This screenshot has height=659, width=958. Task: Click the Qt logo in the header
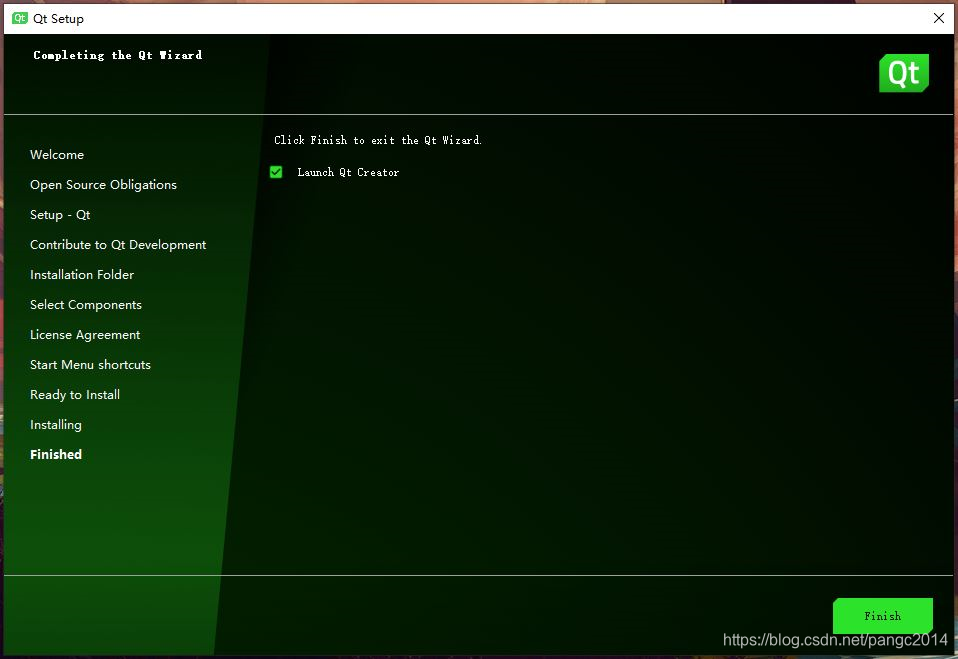point(904,73)
